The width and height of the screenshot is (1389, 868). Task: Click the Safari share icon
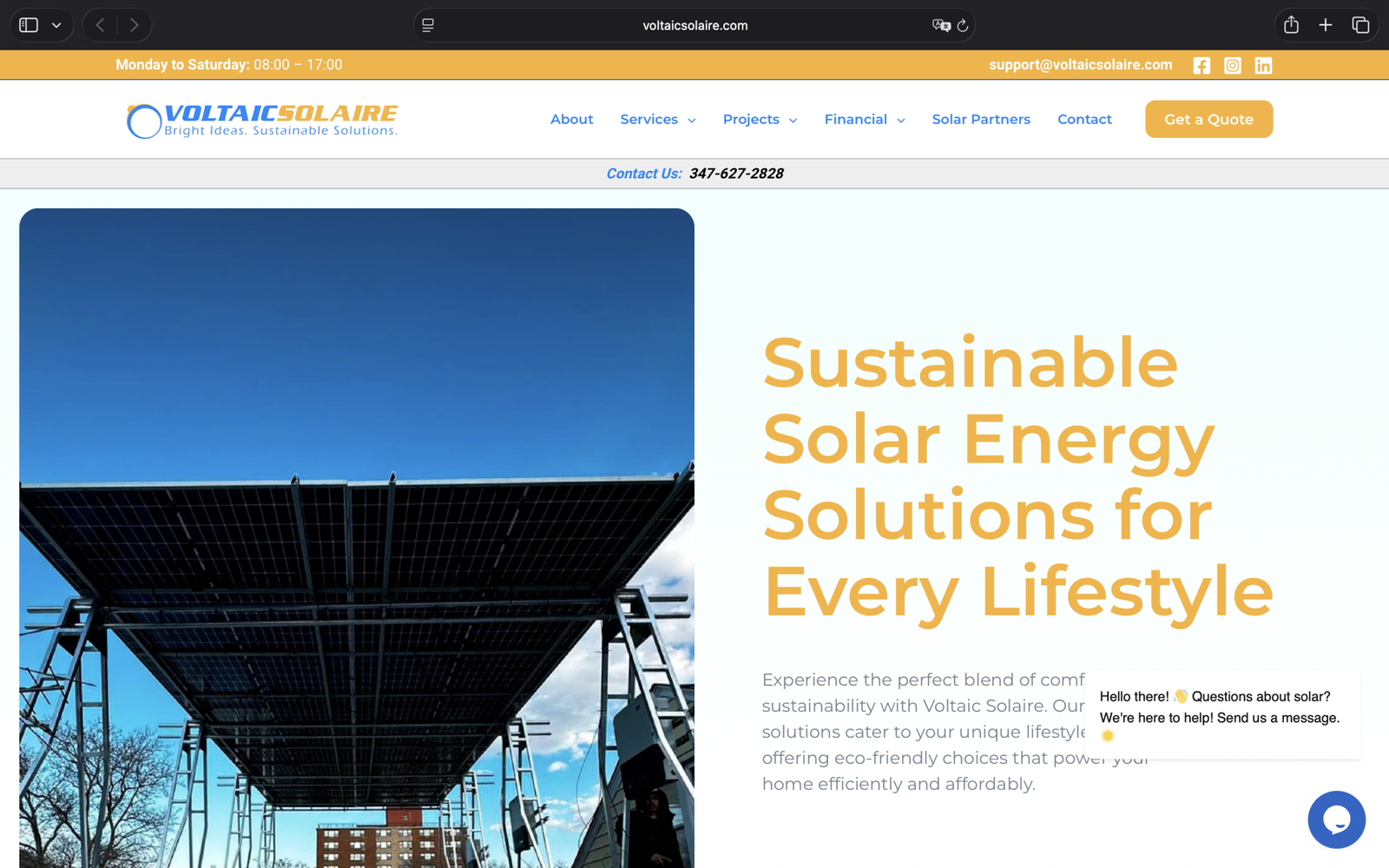[1291, 25]
